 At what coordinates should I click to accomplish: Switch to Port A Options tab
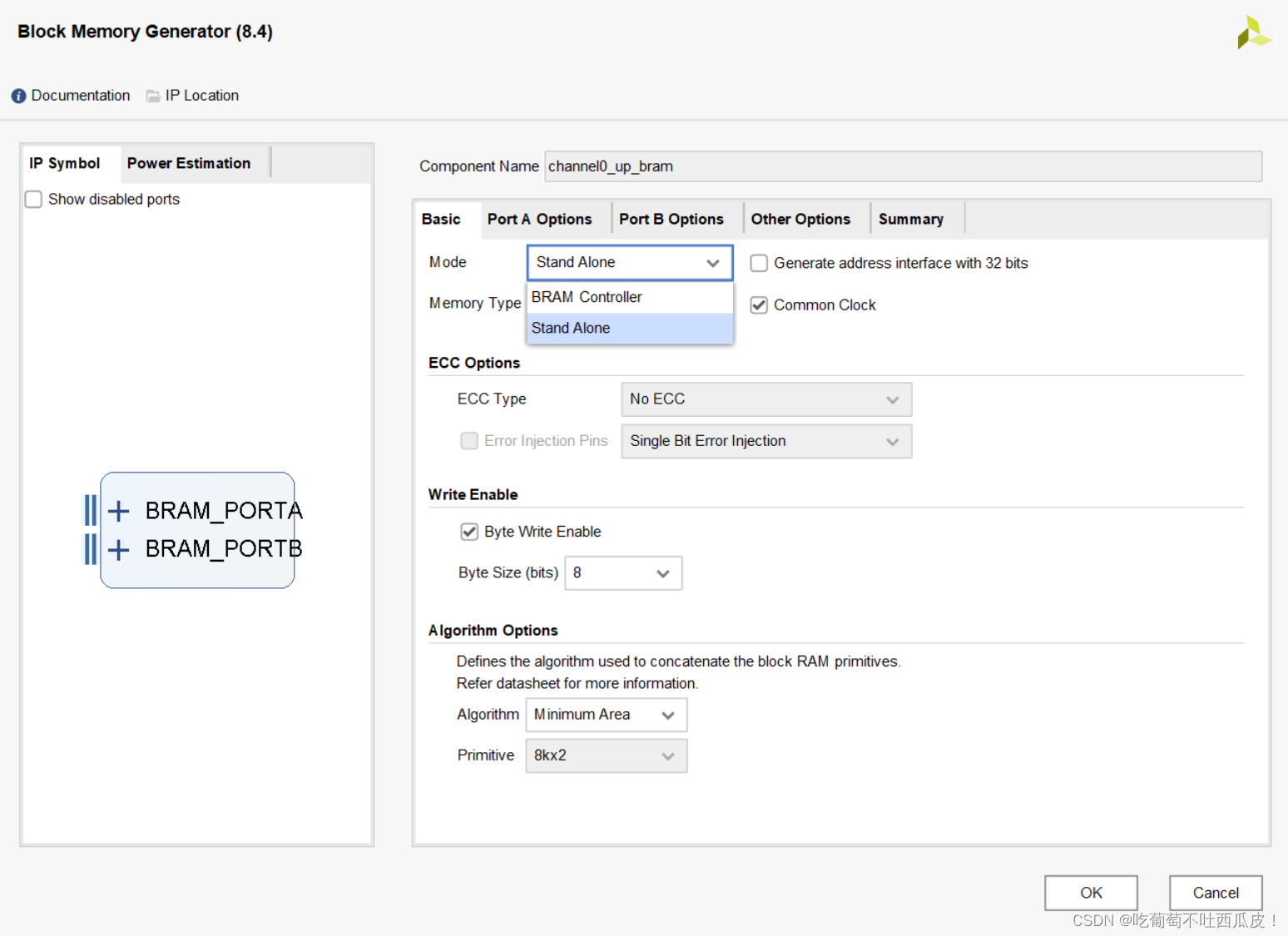pyautogui.click(x=539, y=220)
